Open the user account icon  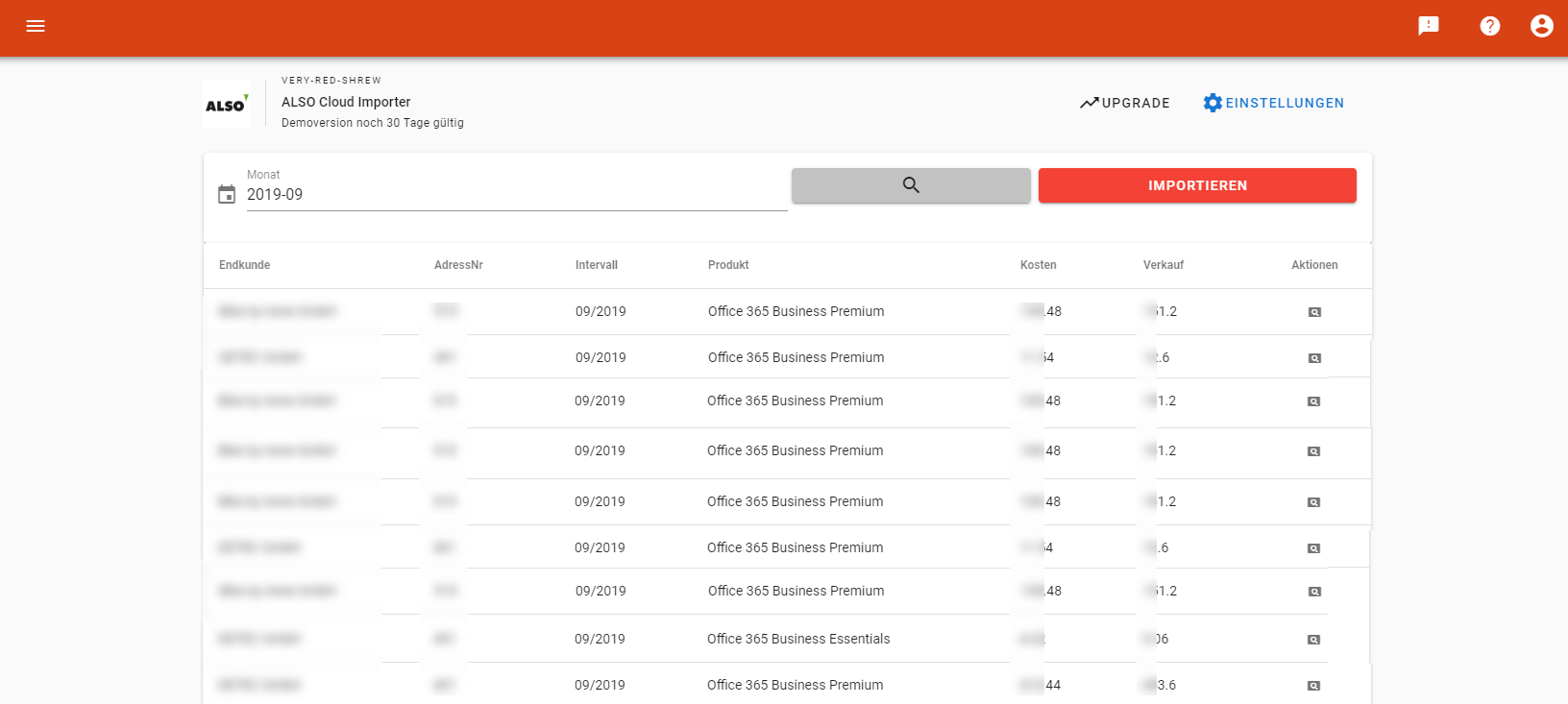1541,26
